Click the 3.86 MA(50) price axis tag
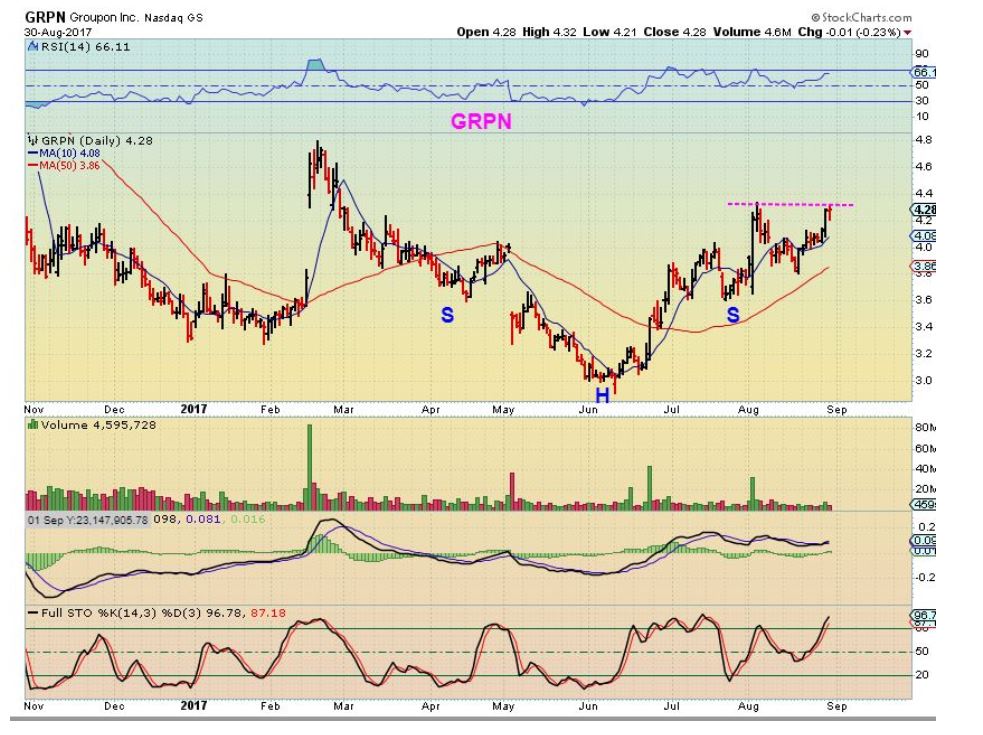983x735 pixels. [923, 267]
